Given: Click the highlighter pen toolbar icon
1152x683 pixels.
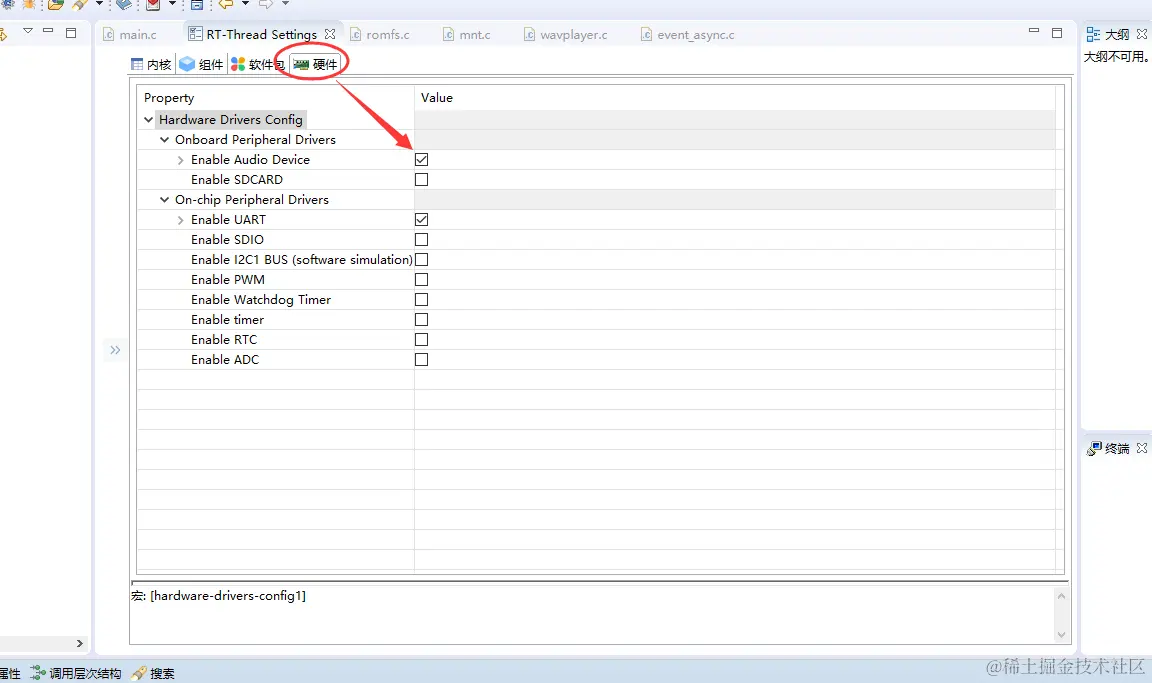Looking at the screenshot, I should tap(80, 4).
